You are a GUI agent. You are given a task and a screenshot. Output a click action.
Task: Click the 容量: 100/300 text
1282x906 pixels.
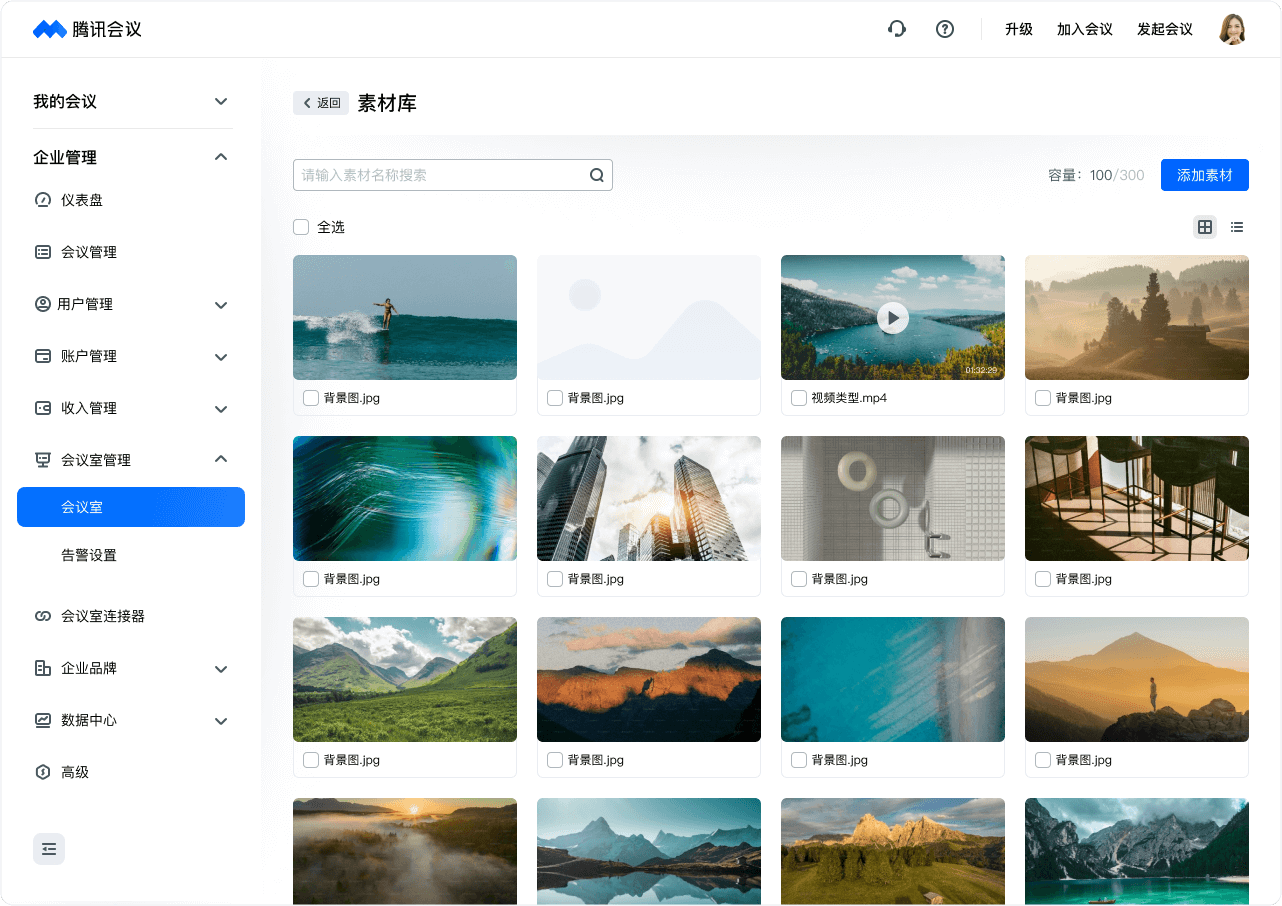point(1096,175)
